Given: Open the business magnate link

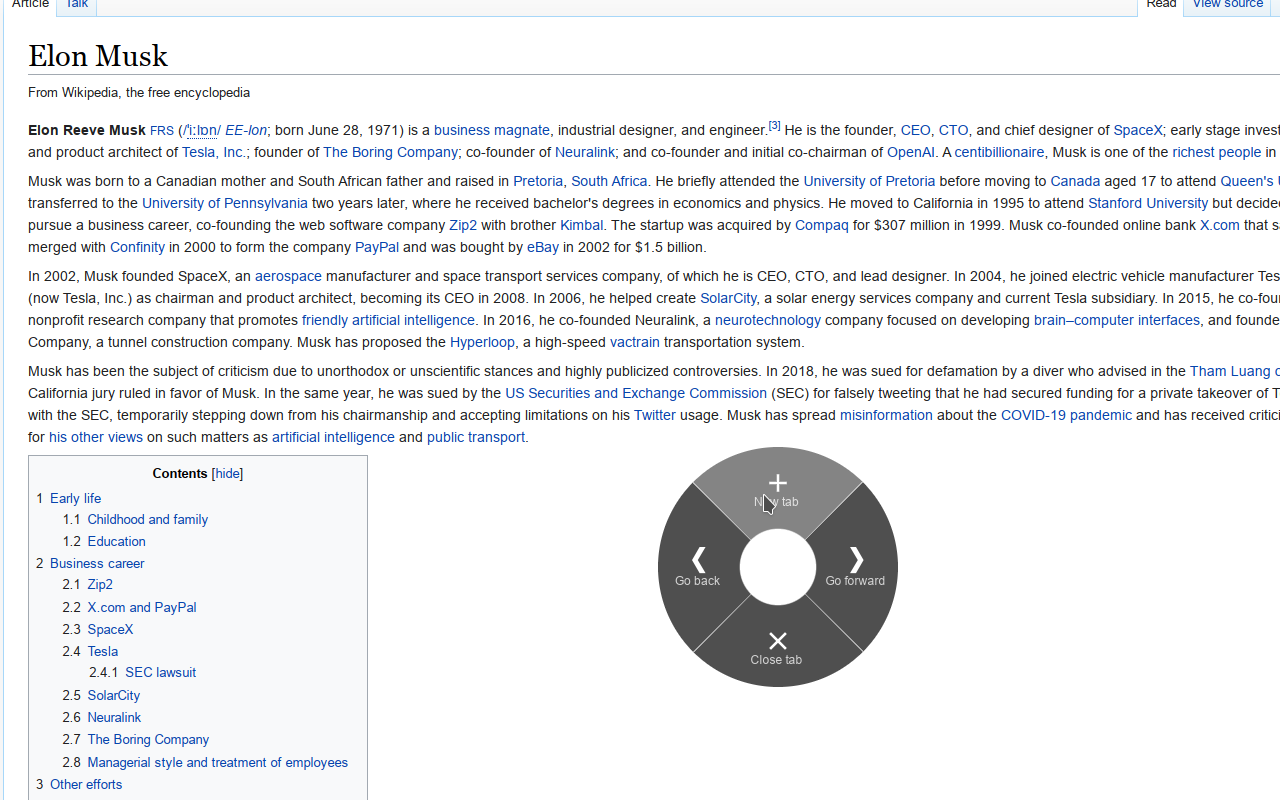Looking at the screenshot, I should tap(492, 130).
